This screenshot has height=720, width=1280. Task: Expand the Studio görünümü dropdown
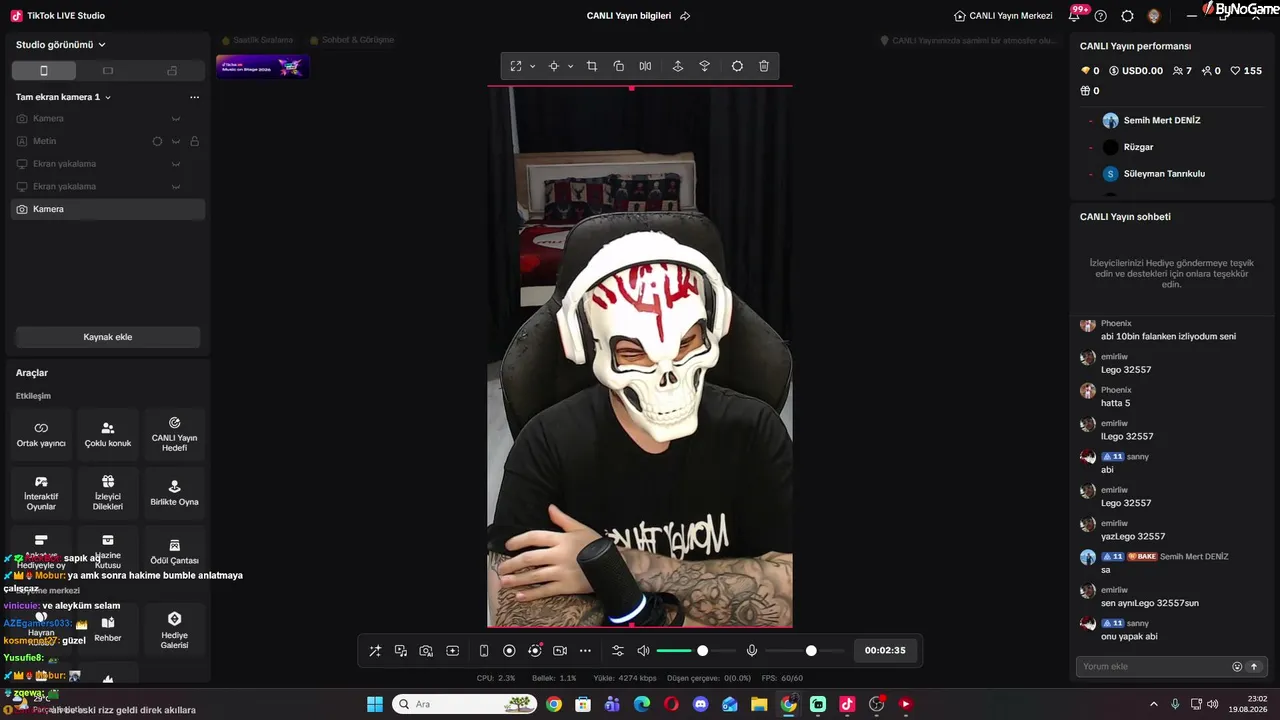pyautogui.click(x=61, y=45)
